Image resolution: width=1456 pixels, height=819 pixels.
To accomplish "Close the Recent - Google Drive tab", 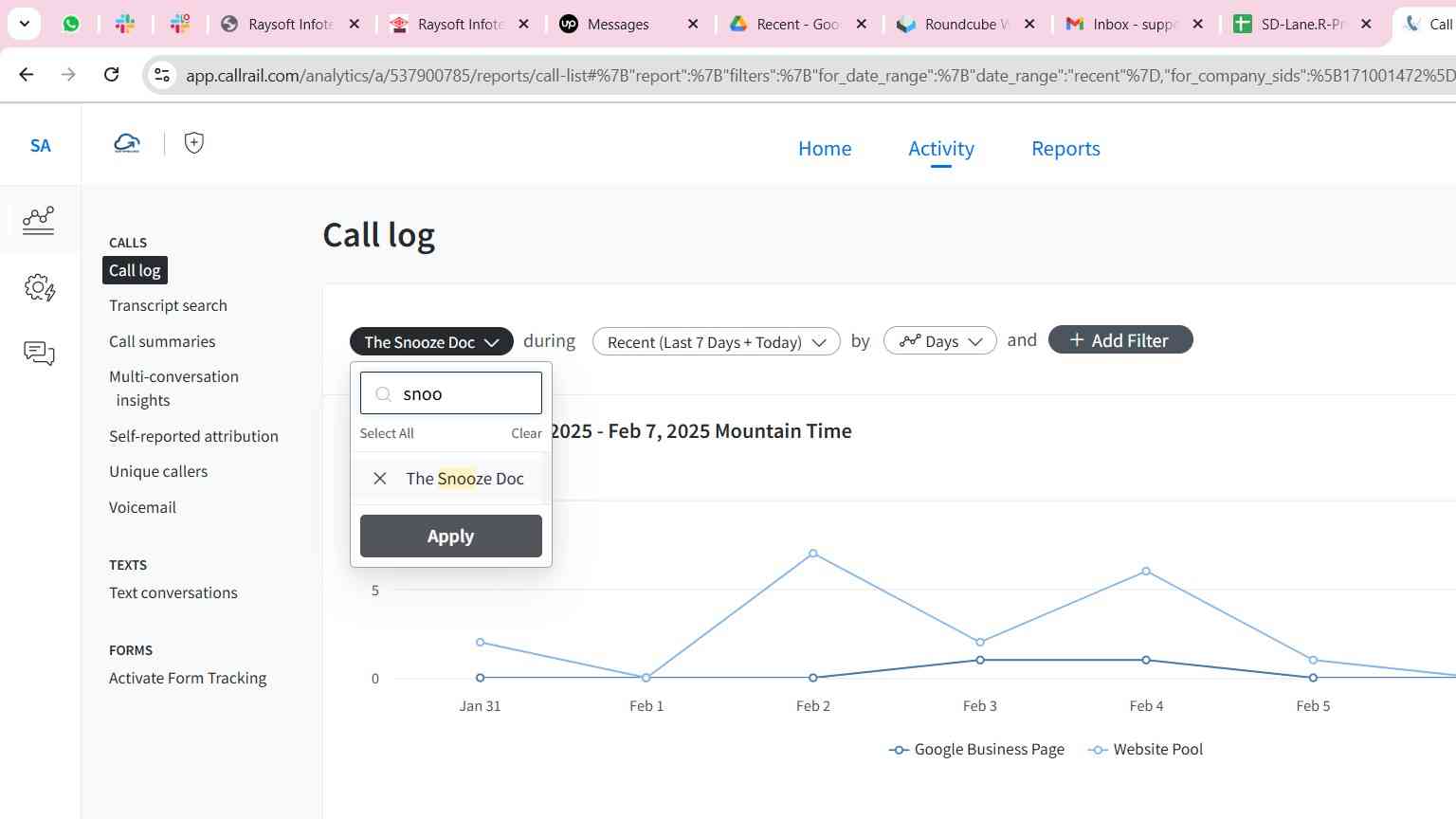I will pos(862,24).
